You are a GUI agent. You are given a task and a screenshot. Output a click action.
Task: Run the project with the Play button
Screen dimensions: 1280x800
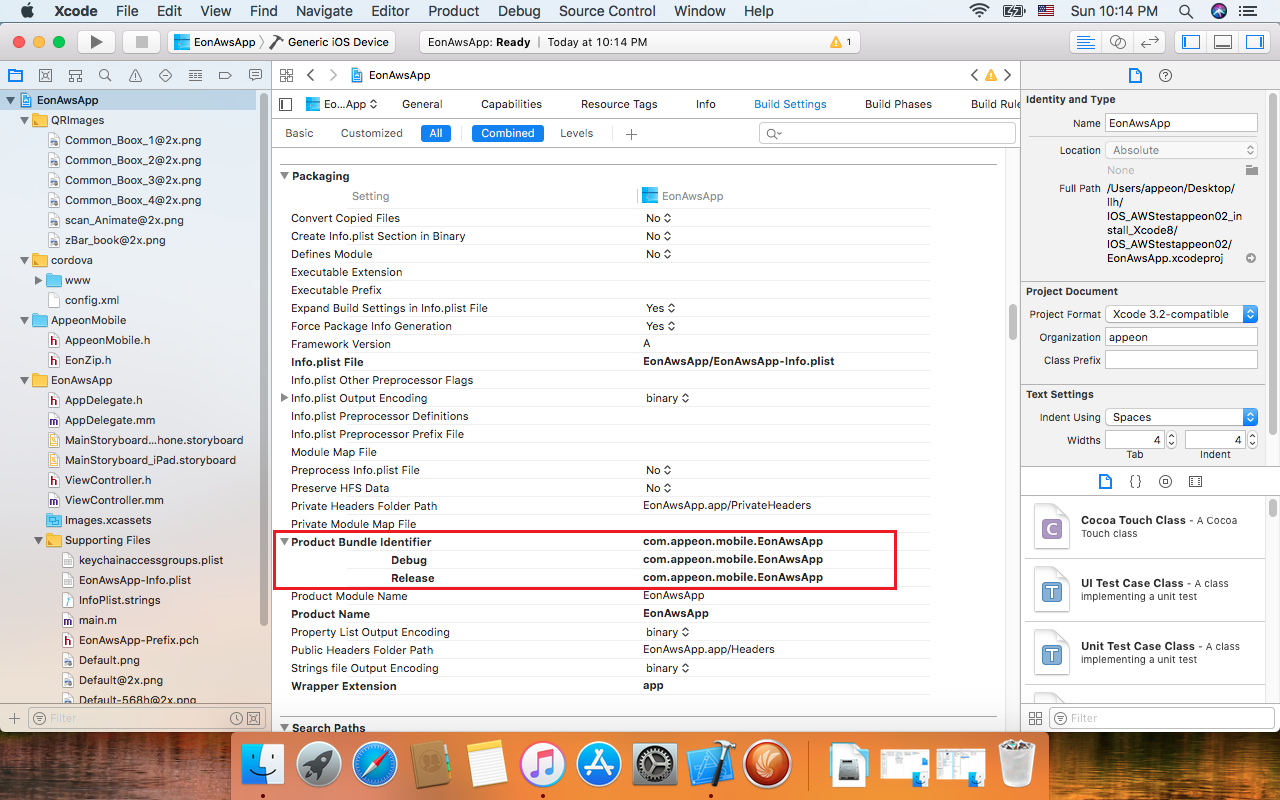[x=96, y=42]
